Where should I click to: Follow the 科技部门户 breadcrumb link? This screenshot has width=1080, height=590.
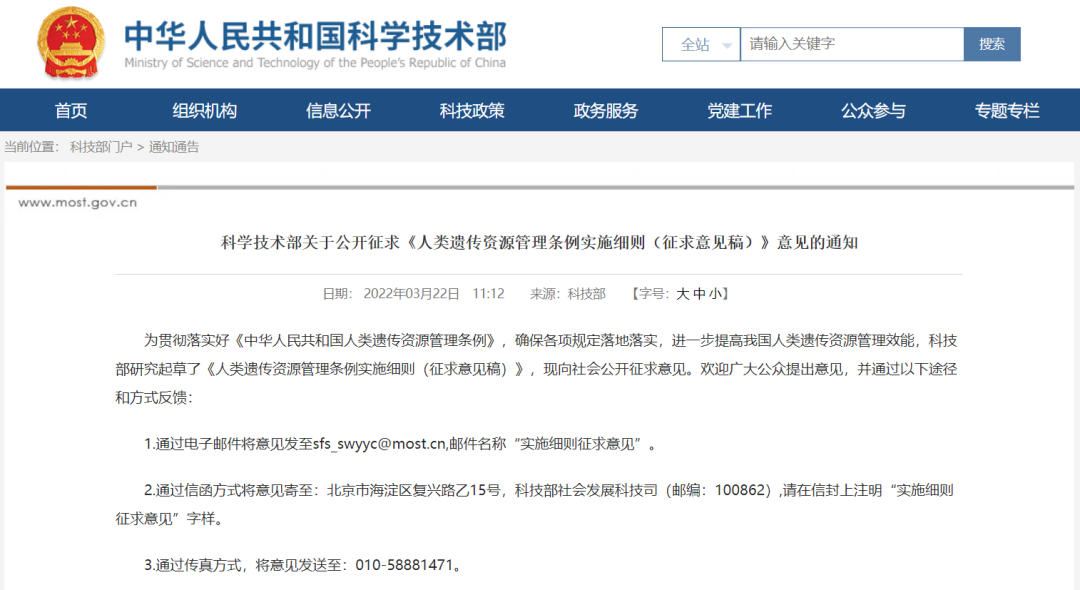click(100, 147)
